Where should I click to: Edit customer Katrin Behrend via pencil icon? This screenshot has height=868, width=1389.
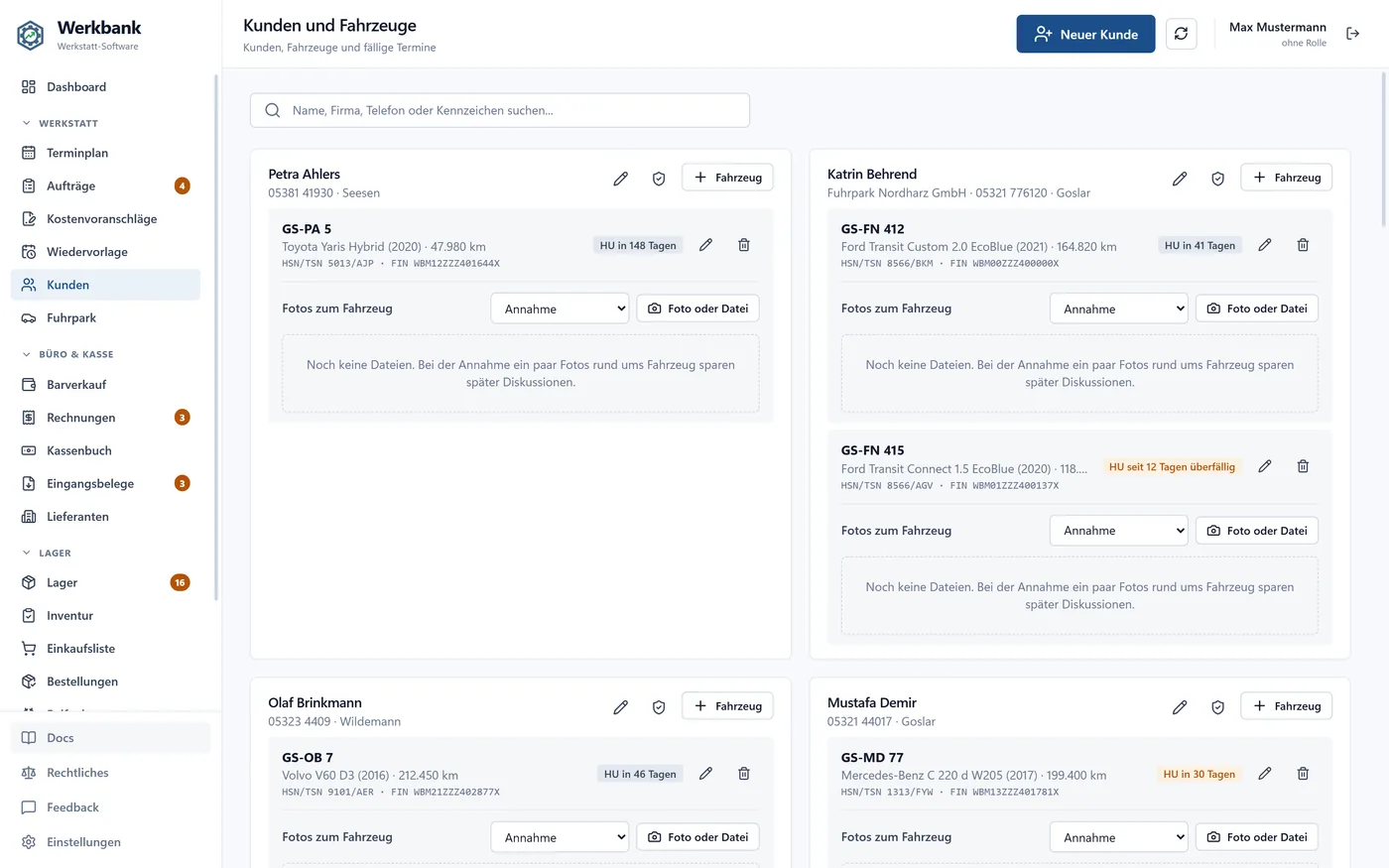pos(1180,179)
